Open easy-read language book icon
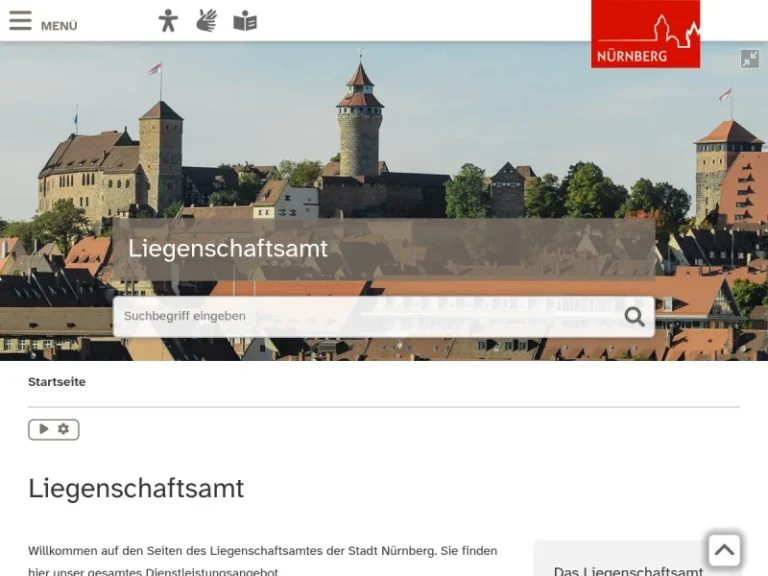Image resolution: width=768 pixels, height=576 pixels. pyautogui.click(x=245, y=21)
